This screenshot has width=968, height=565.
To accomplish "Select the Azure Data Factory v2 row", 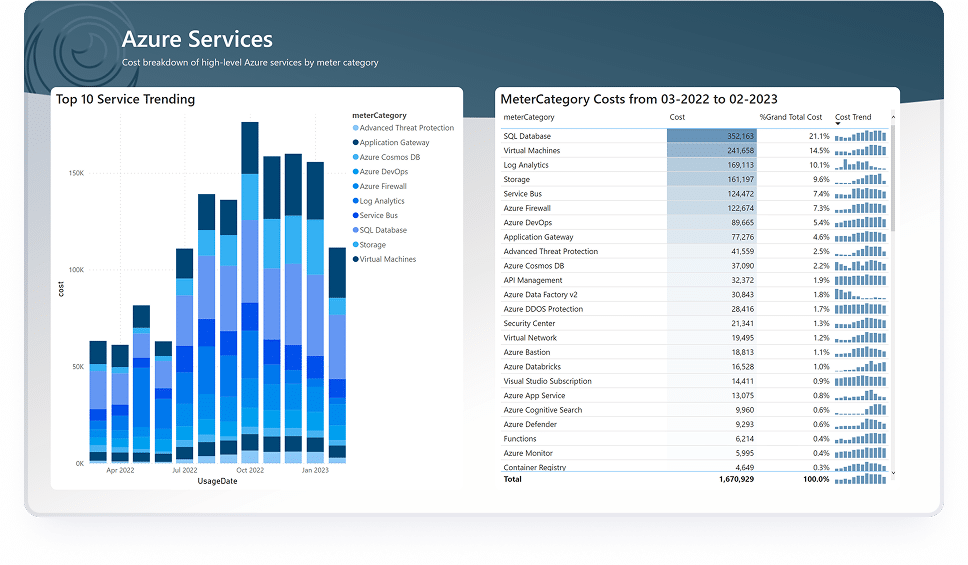I will coord(695,295).
